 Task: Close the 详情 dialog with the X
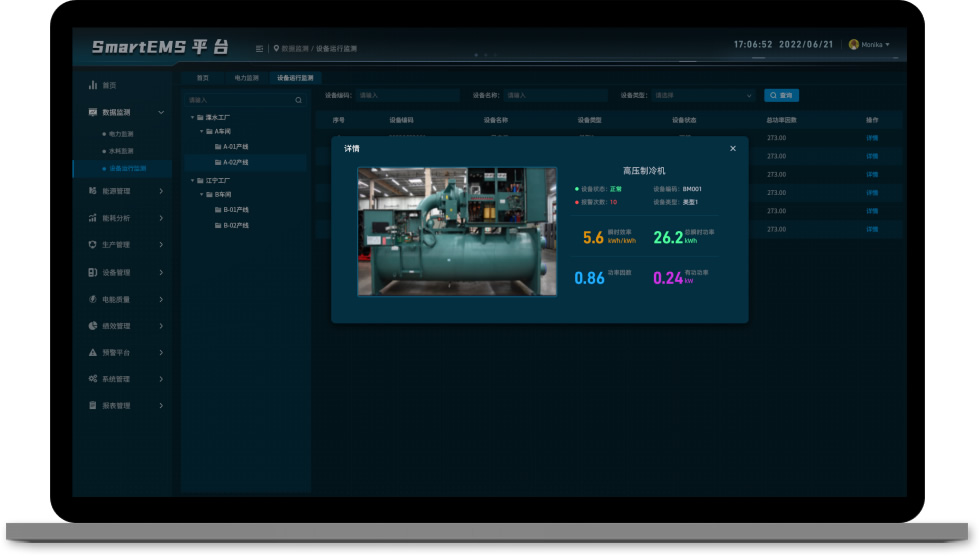[733, 149]
